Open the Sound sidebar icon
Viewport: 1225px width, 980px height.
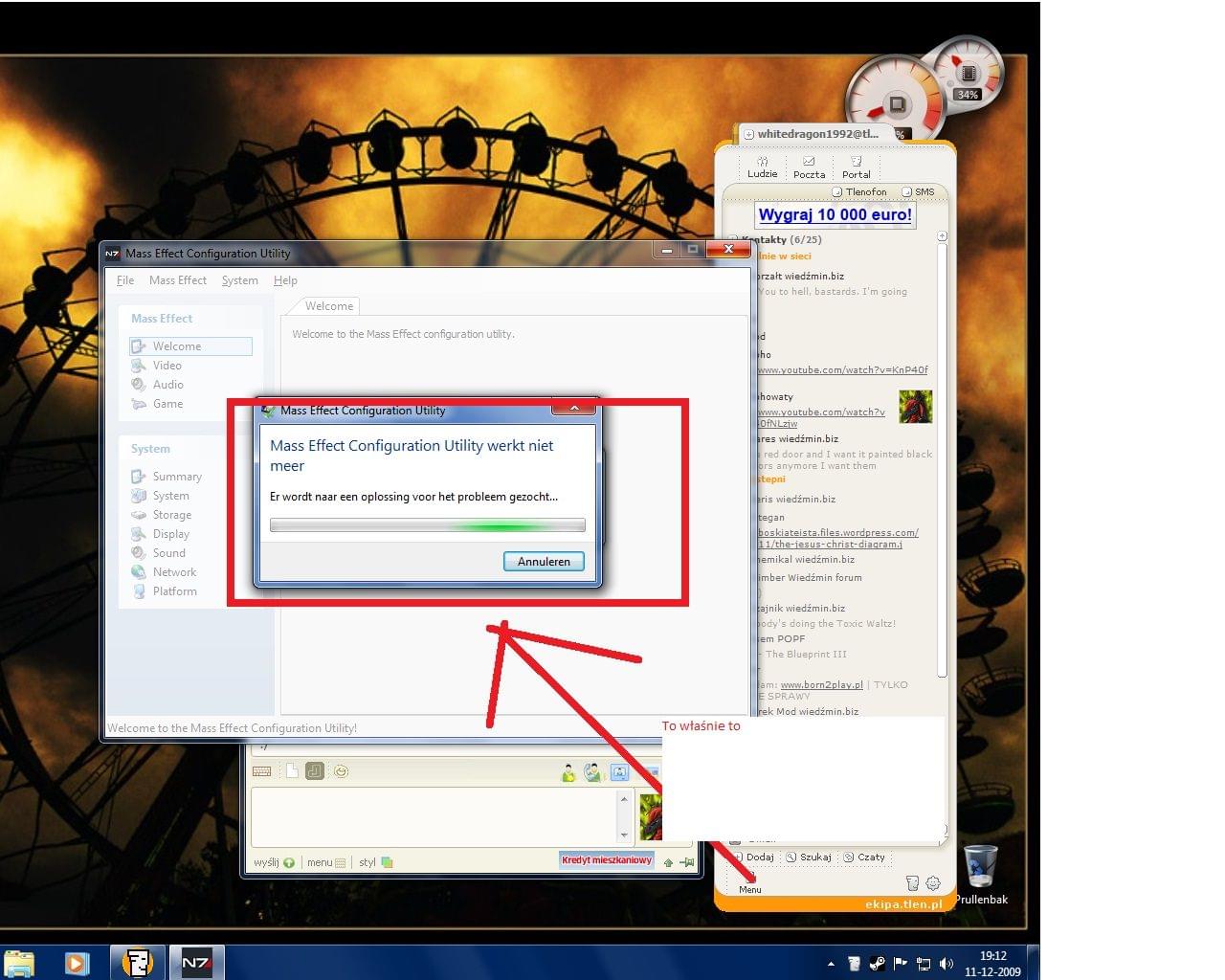(x=139, y=553)
